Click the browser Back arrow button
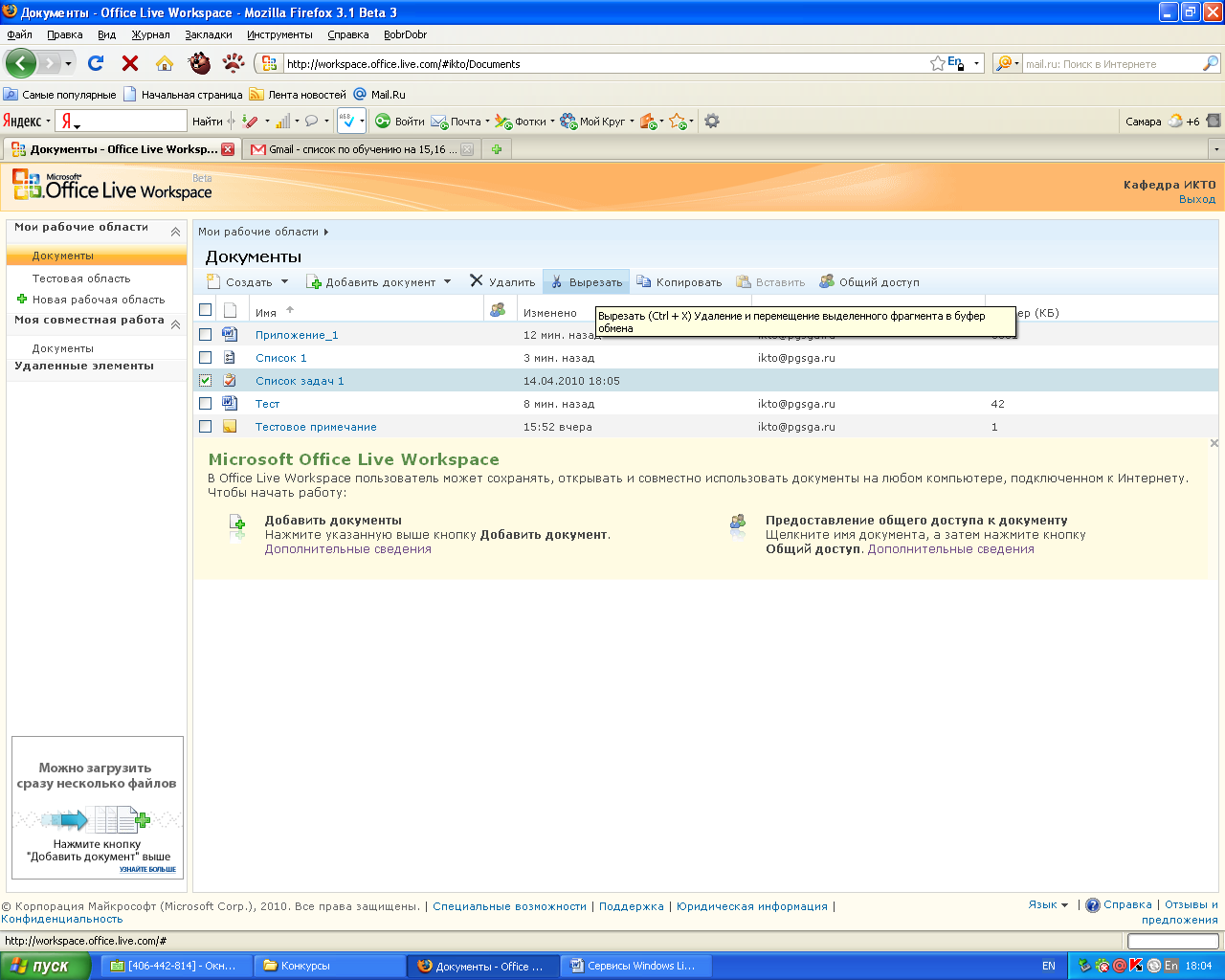The width and height of the screenshot is (1225, 980). pyautogui.click(x=20, y=63)
